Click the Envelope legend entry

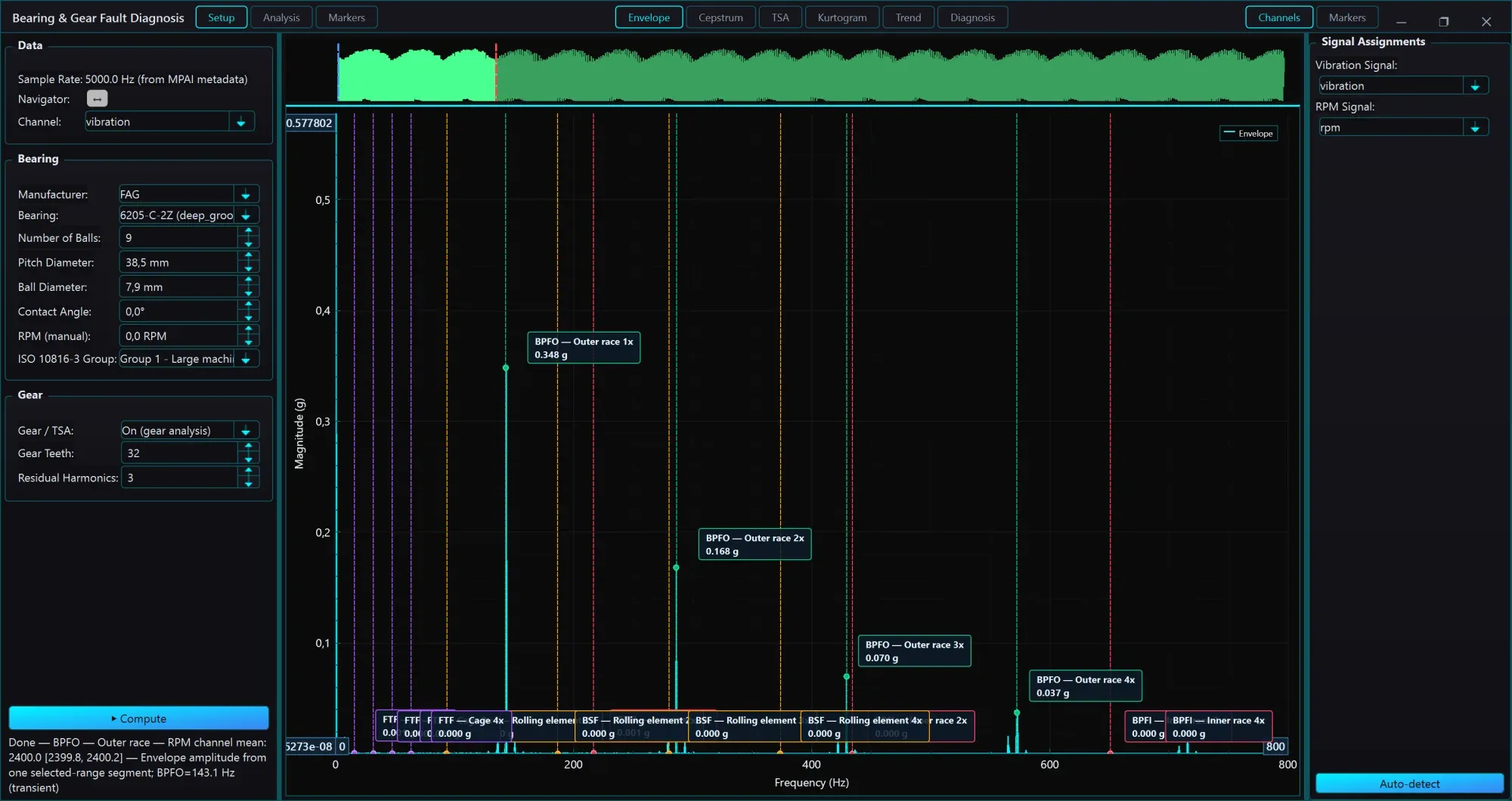coord(1248,134)
